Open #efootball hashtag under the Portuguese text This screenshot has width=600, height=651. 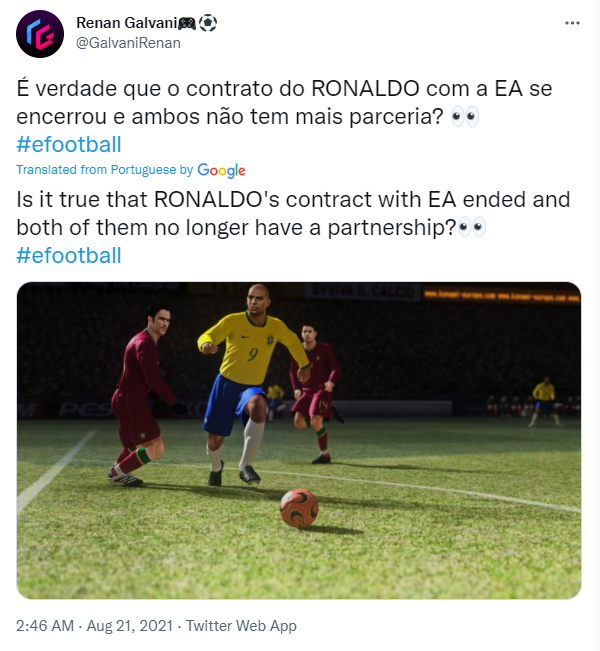click(69, 144)
